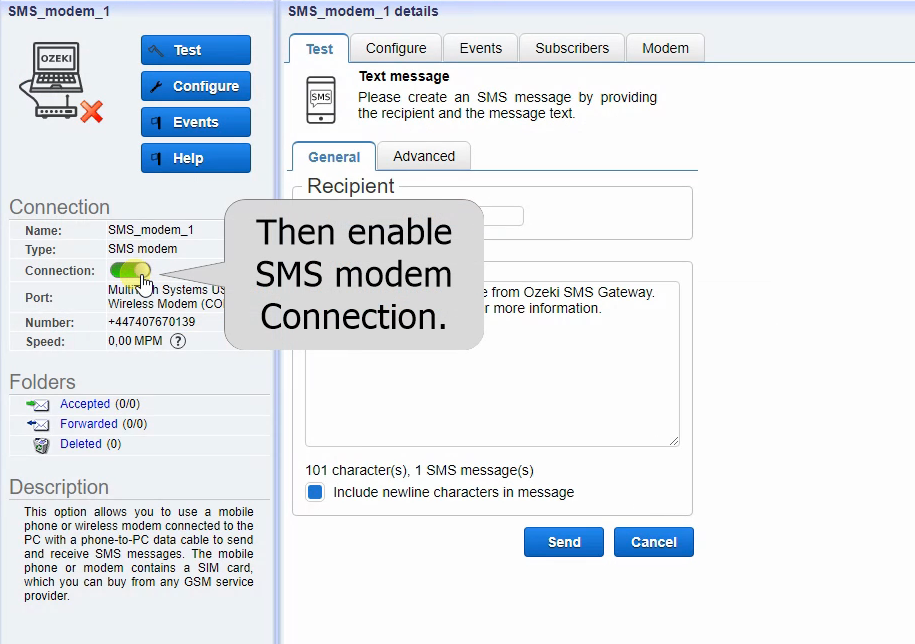
Task: Click the Cancel button
Action: pyautogui.click(x=653, y=541)
